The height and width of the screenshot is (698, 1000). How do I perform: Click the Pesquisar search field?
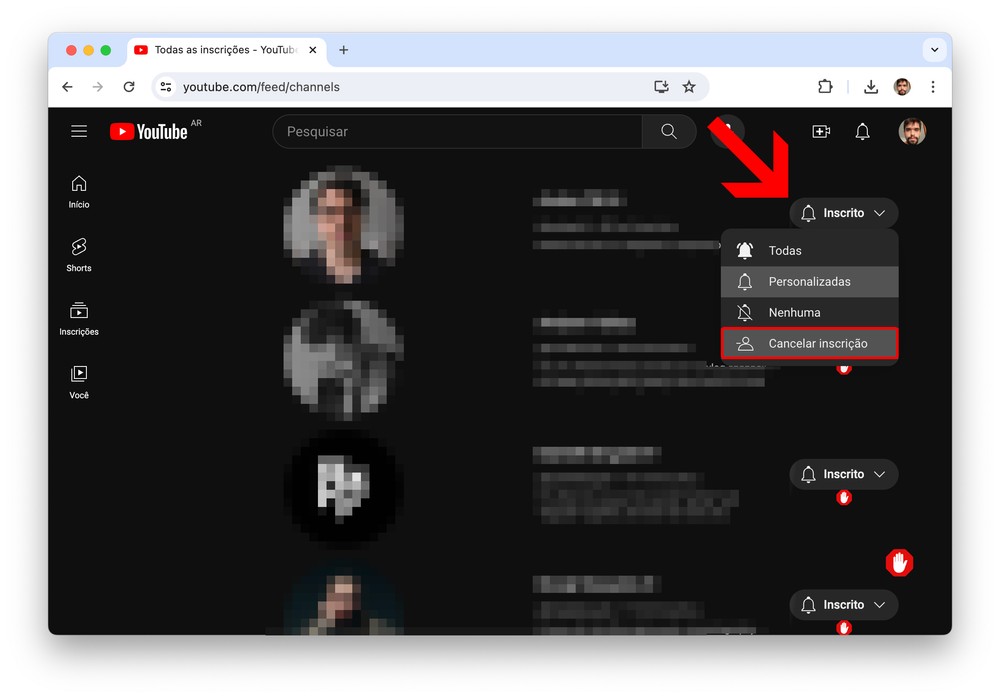[457, 132]
